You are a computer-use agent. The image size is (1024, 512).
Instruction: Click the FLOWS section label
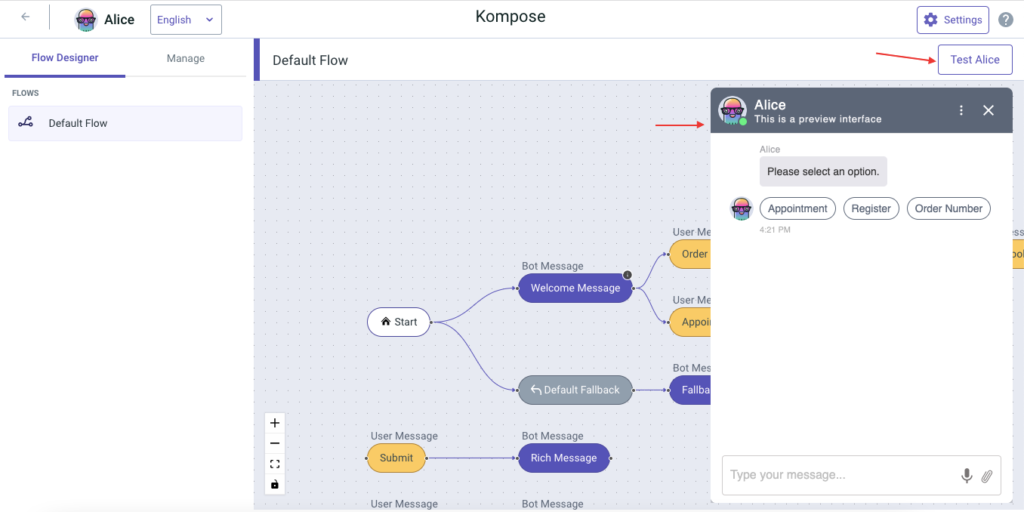tap(25, 93)
